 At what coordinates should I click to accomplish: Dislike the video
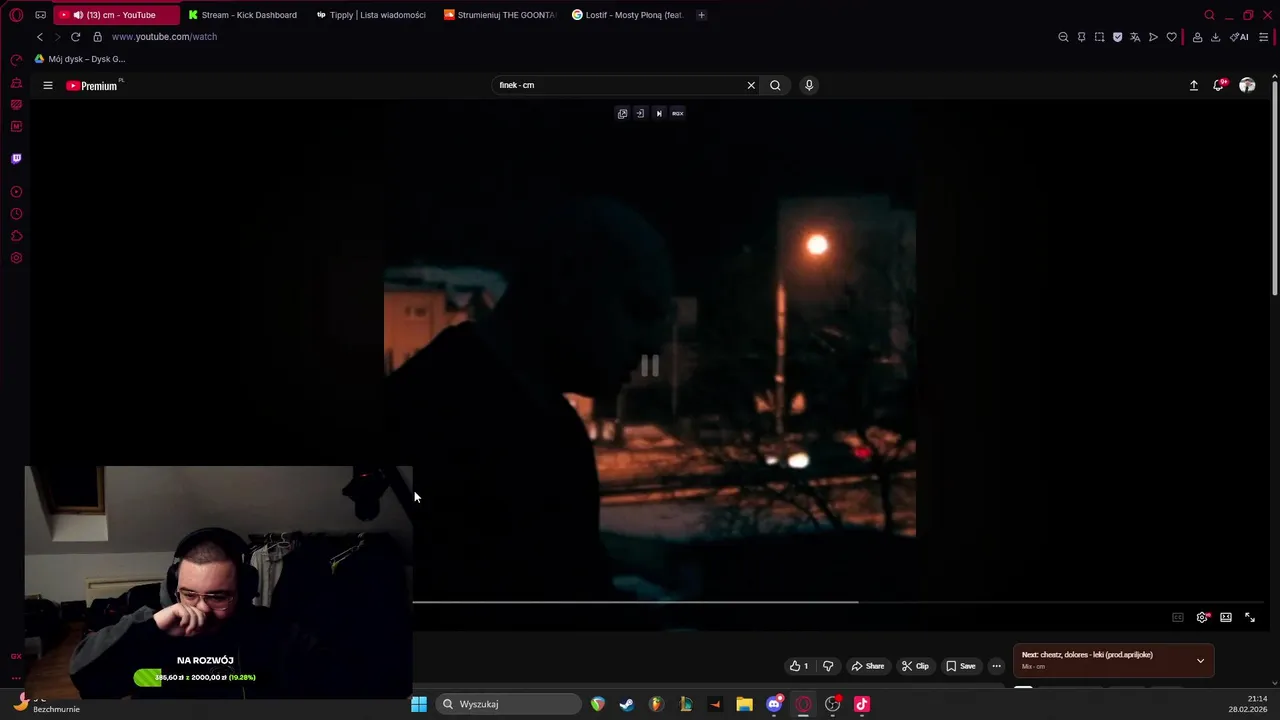(828, 666)
